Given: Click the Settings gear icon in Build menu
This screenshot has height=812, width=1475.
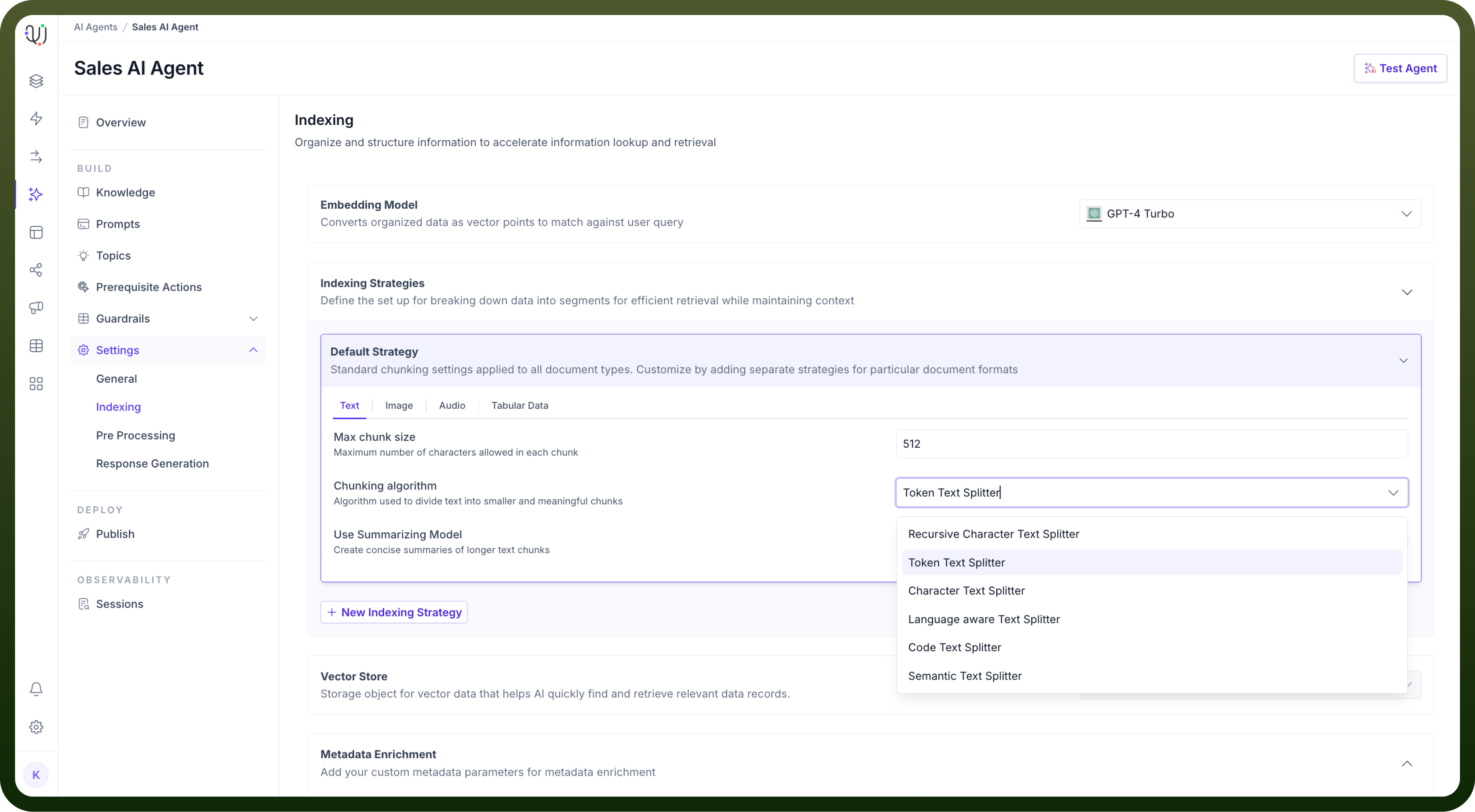Looking at the screenshot, I should pyautogui.click(x=84, y=350).
